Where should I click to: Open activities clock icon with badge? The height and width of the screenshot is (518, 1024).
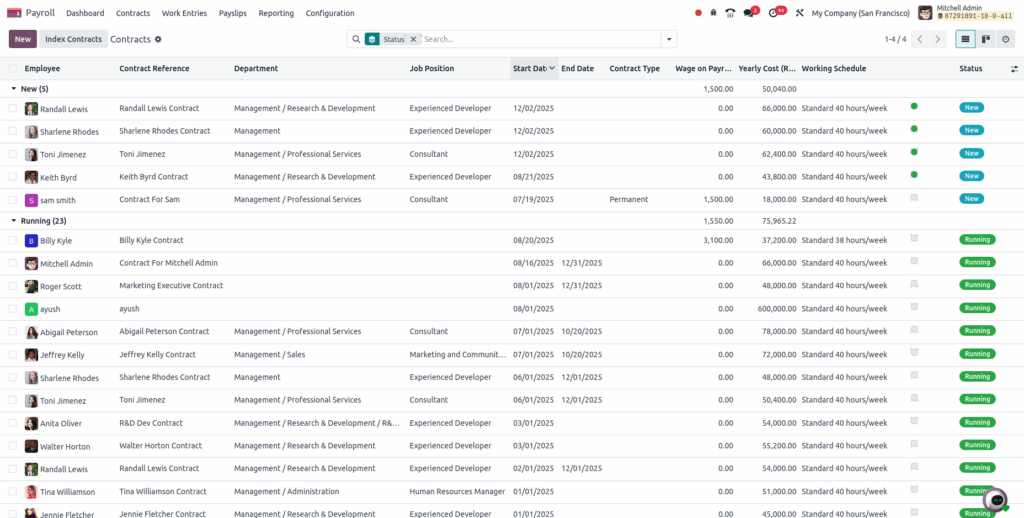click(x=774, y=13)
